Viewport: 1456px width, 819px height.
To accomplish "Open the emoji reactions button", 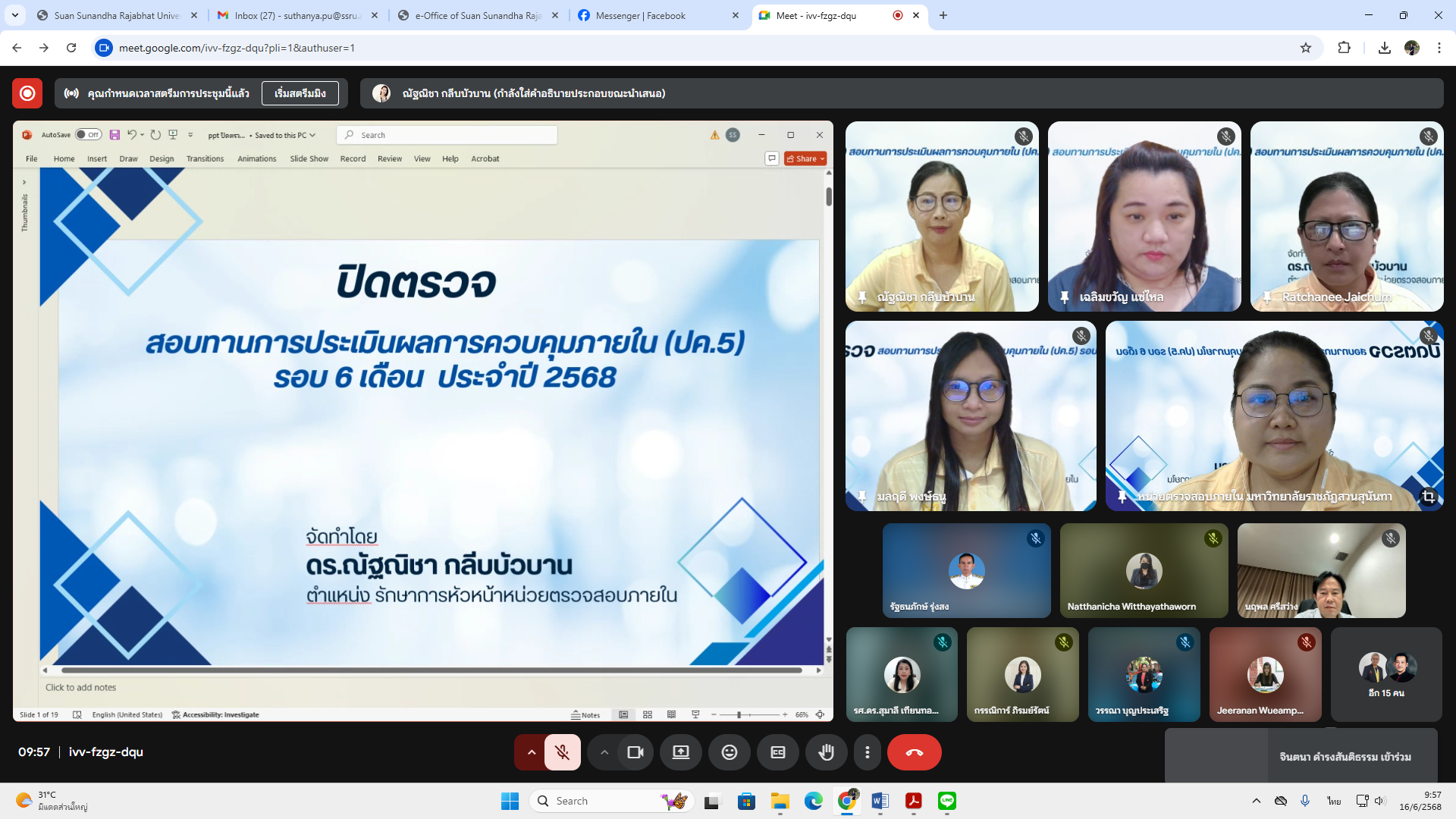I will [729, 752].
